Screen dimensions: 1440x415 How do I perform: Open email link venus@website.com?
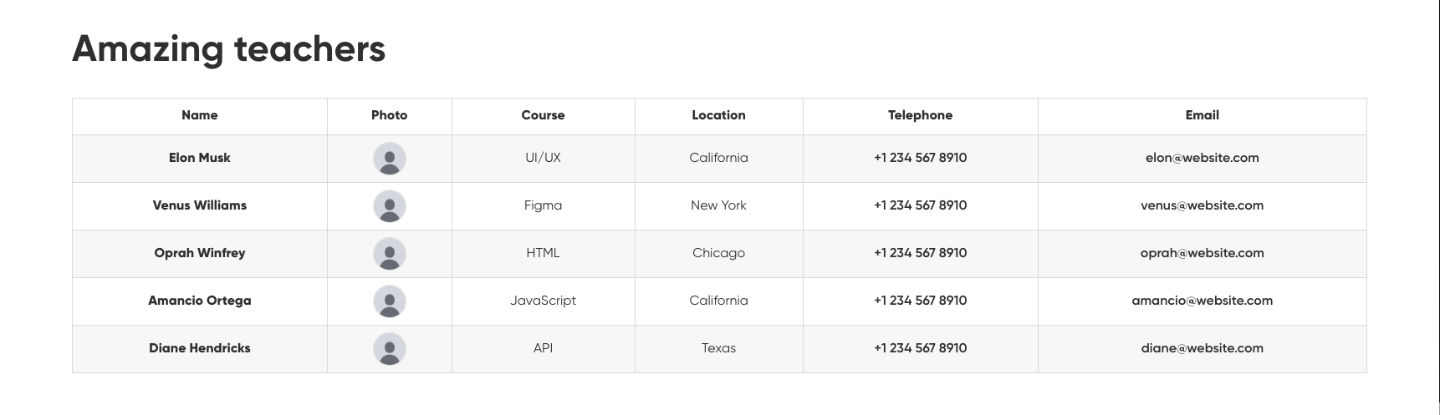tap(1202, 206)
